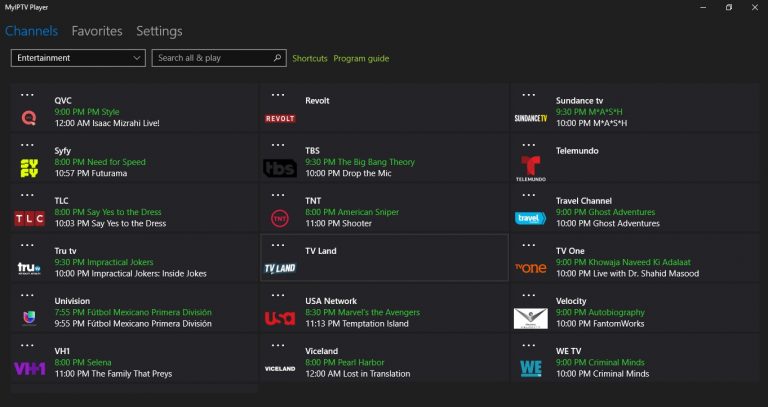Click the Travel Channel logo icon
The width and height of the screenshot is (768, 407).
point(530,218)
